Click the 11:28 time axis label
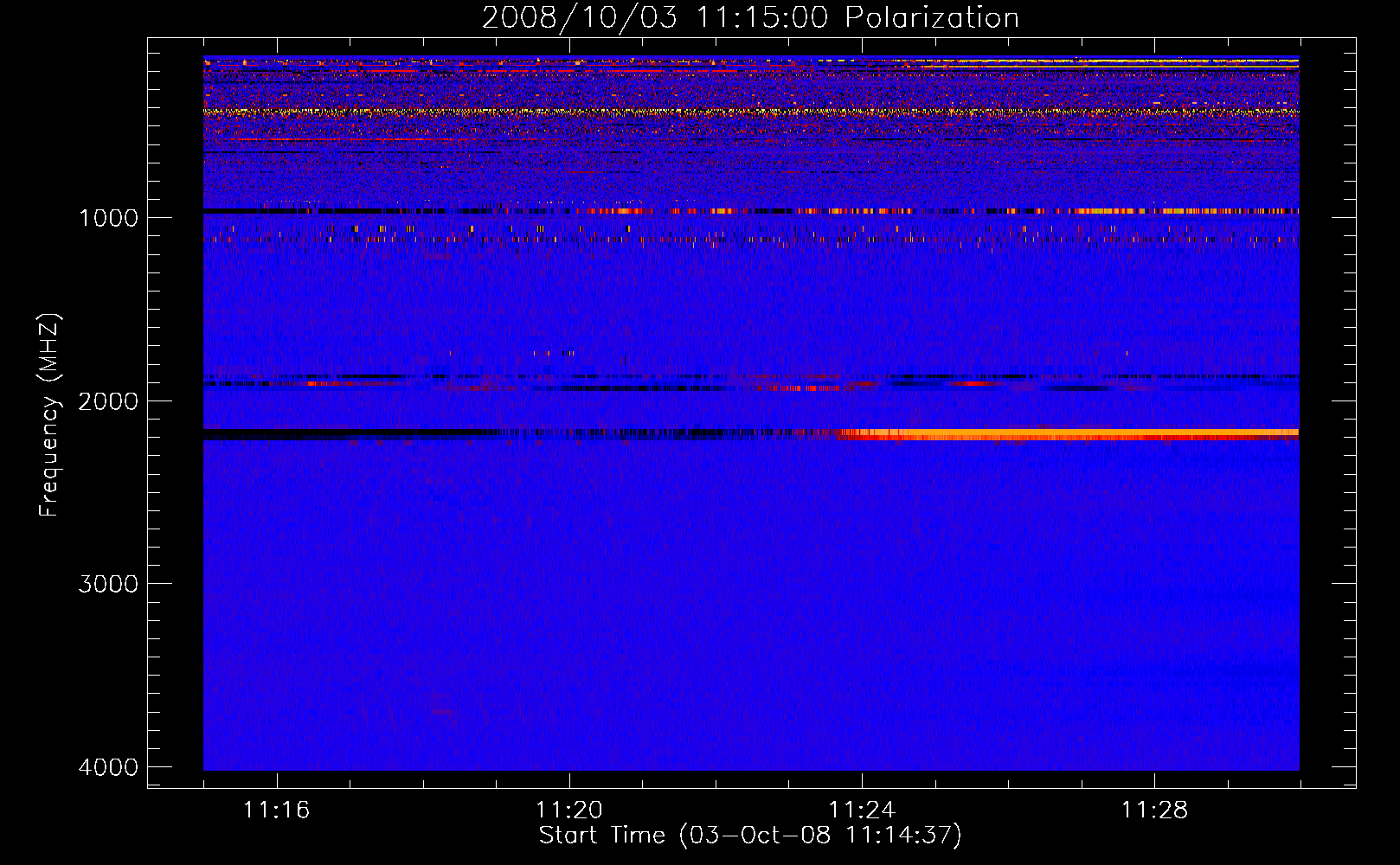The image size is (1400, 865). [1155, 811]
